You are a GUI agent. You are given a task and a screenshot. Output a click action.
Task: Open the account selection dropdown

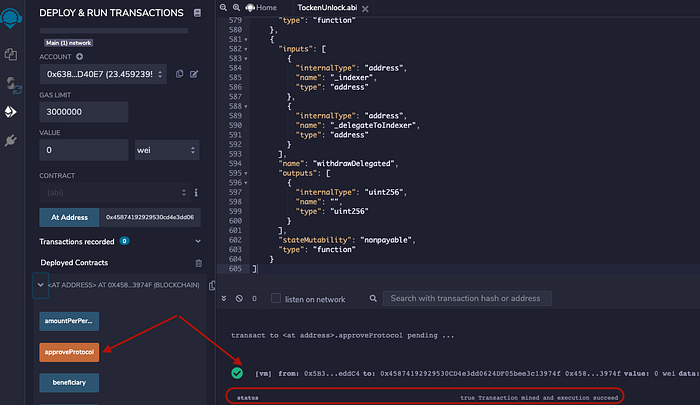(x=103, y=74)
